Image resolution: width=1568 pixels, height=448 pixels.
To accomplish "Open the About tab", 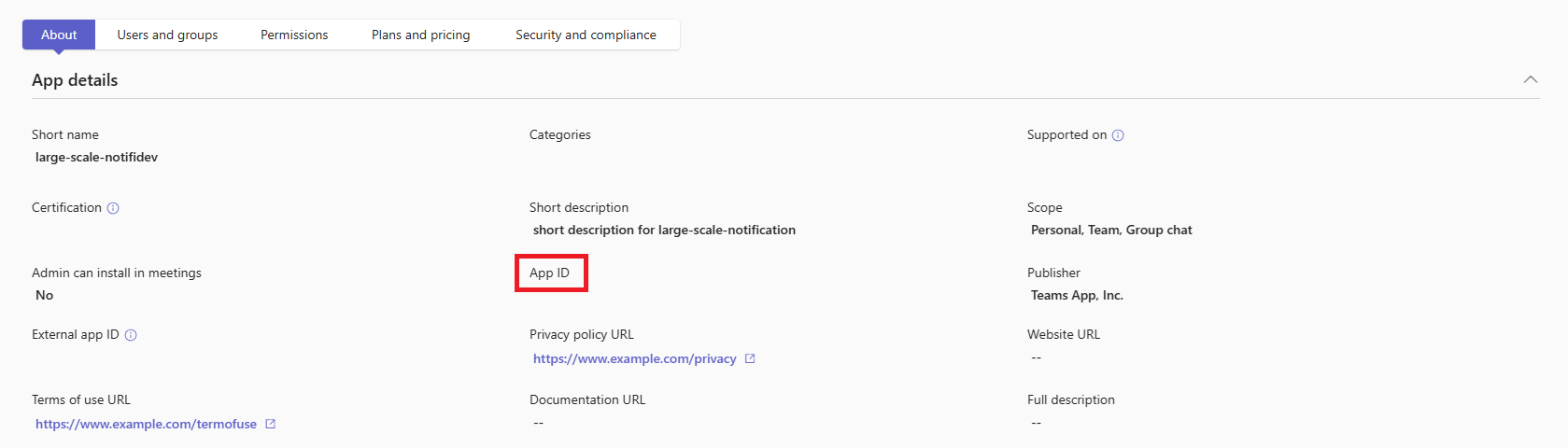I will point(59,35).
